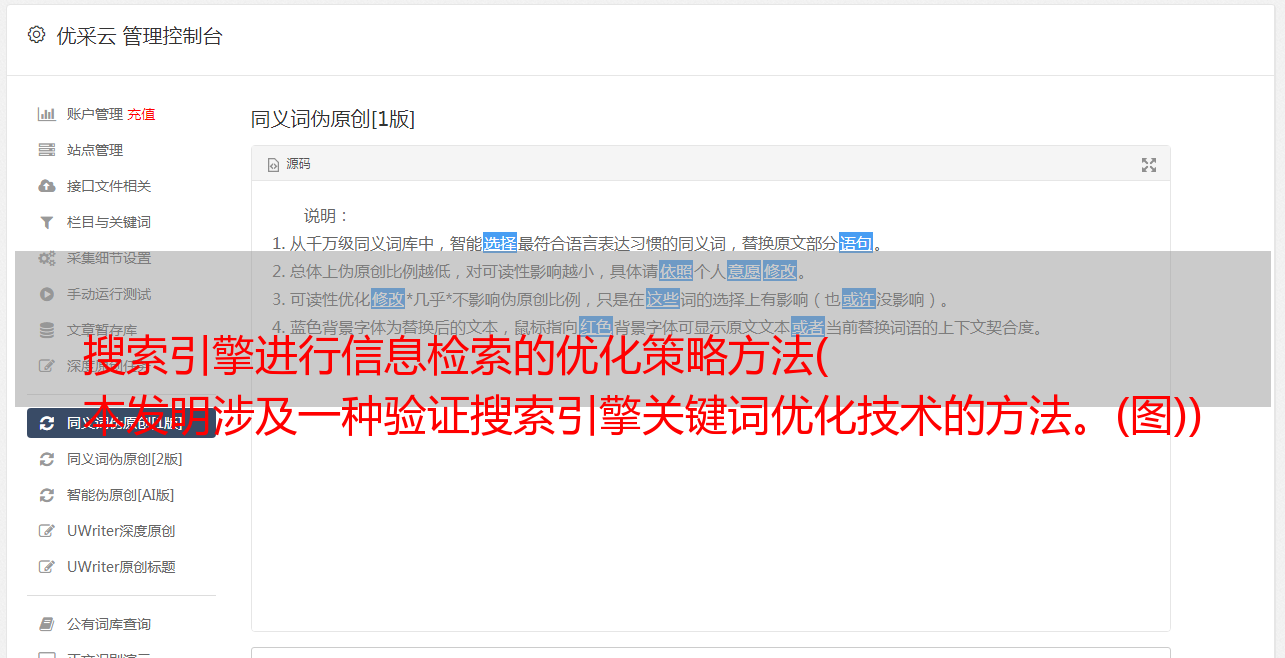The height and width of the screenshot is (658, 1285).
Task: Click the 优采云 管理控制台 header title
Action: [139, 36]
